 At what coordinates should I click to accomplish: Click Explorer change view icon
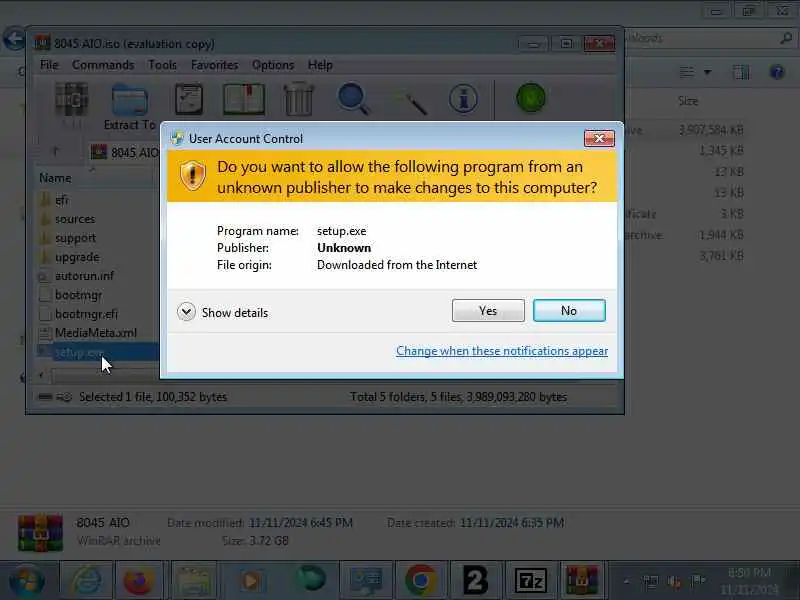coord(687,72)
